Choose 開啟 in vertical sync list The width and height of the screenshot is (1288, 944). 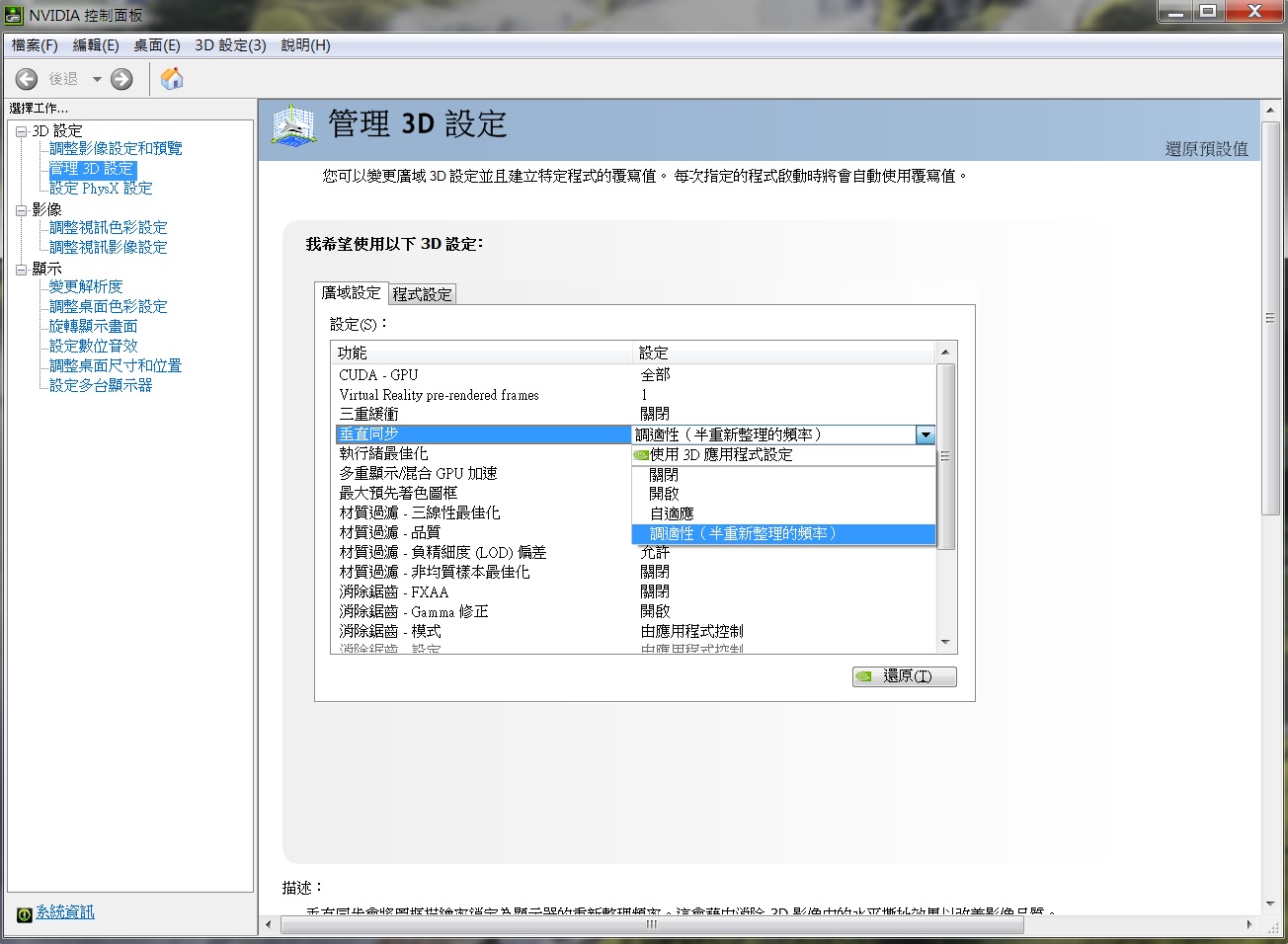[x=783, y=494]
